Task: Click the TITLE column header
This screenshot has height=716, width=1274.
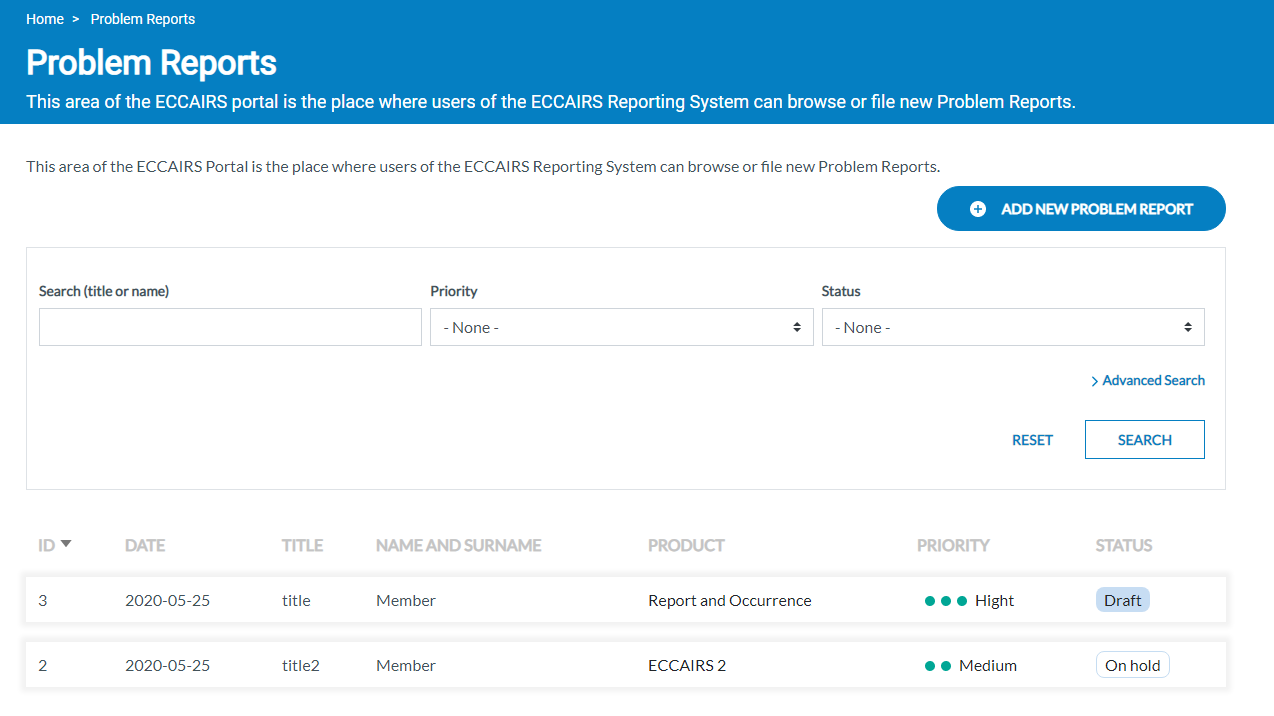Action: click(x=302, y=545)
